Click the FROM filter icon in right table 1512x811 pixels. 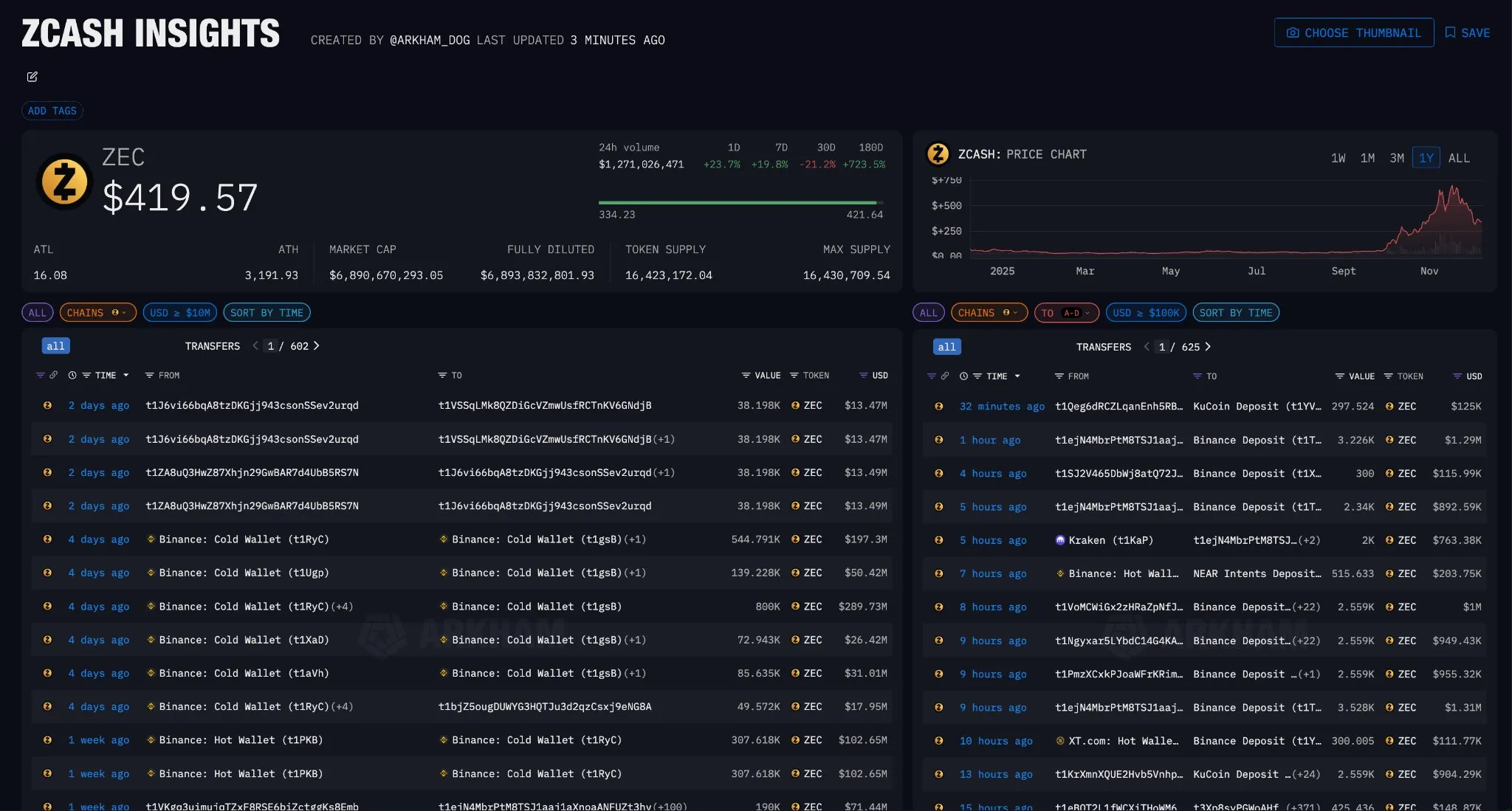[1059, 376]
